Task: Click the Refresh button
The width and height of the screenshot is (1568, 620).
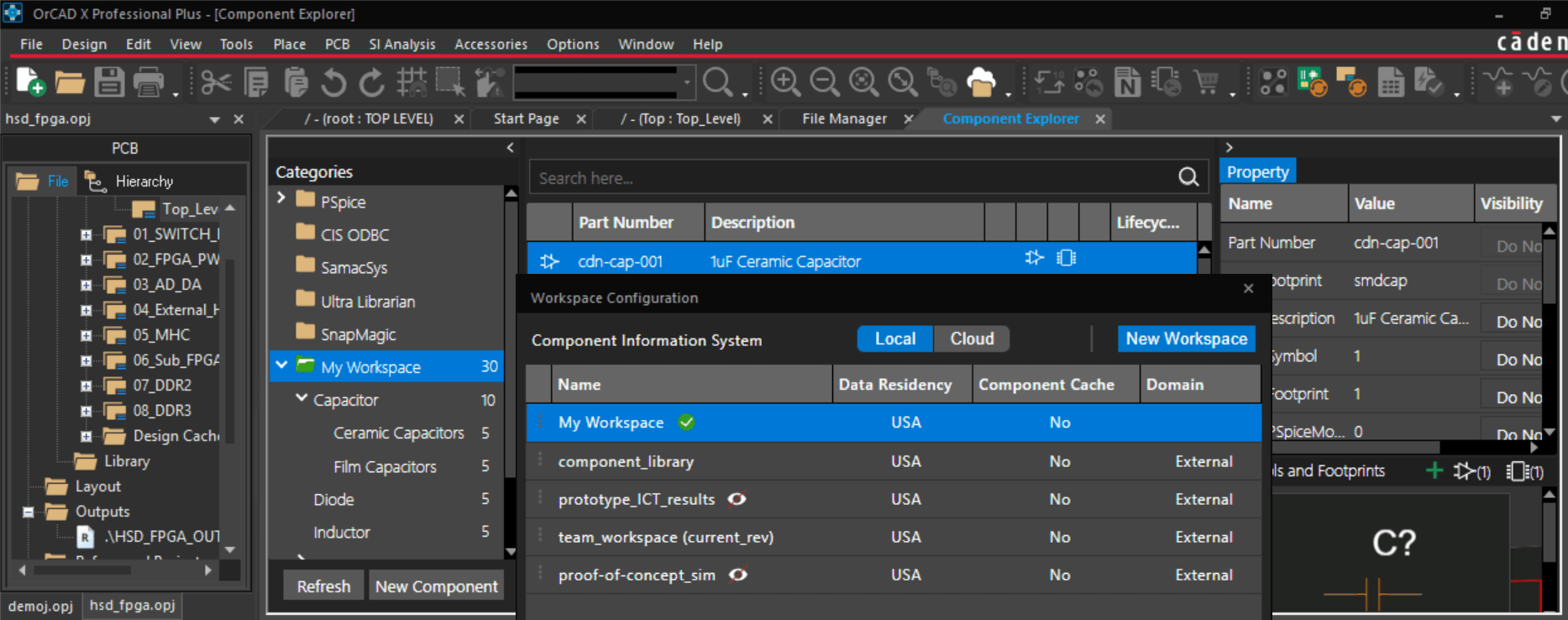Action: (323, 586)
